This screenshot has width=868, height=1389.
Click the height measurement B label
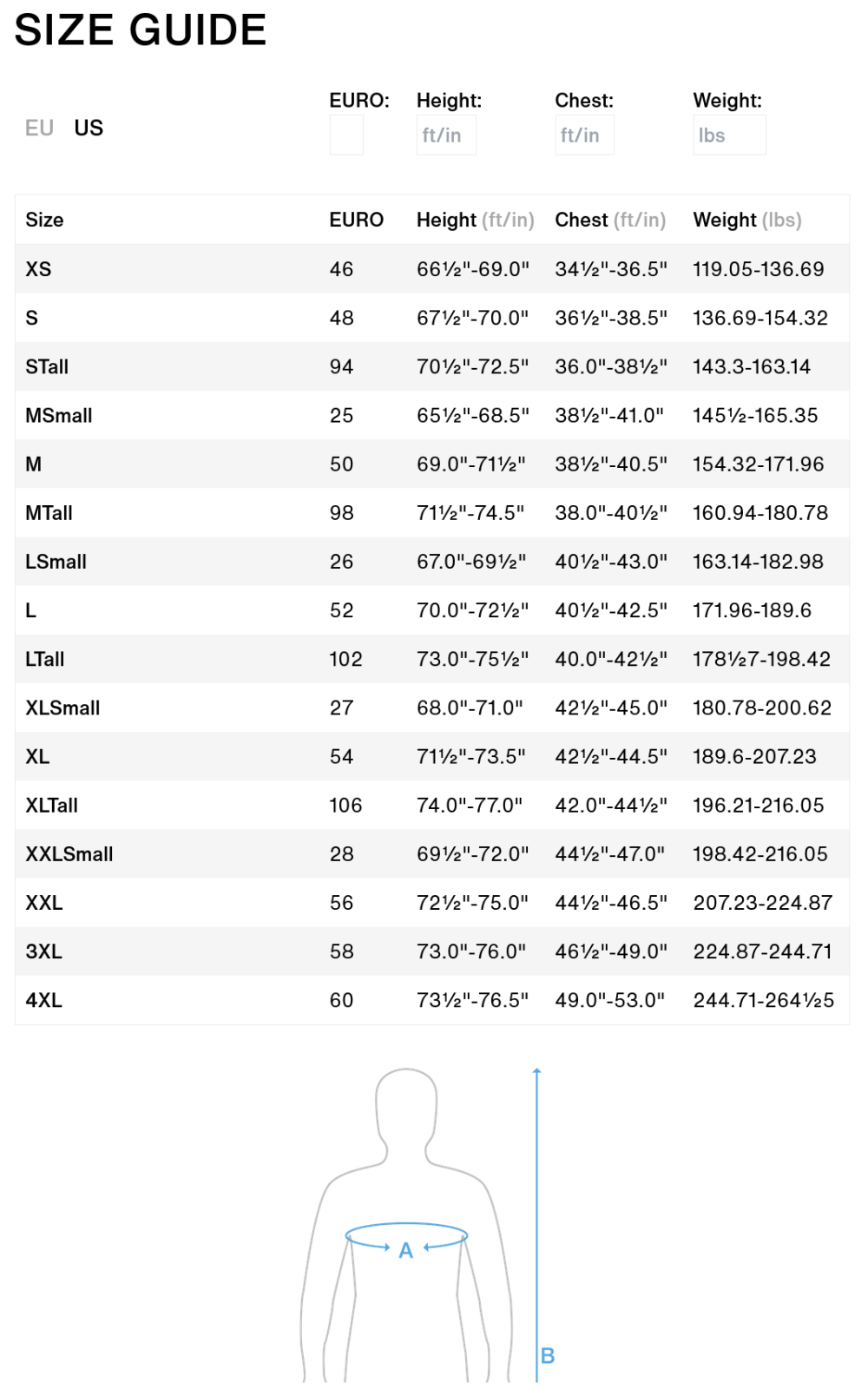548,1356
